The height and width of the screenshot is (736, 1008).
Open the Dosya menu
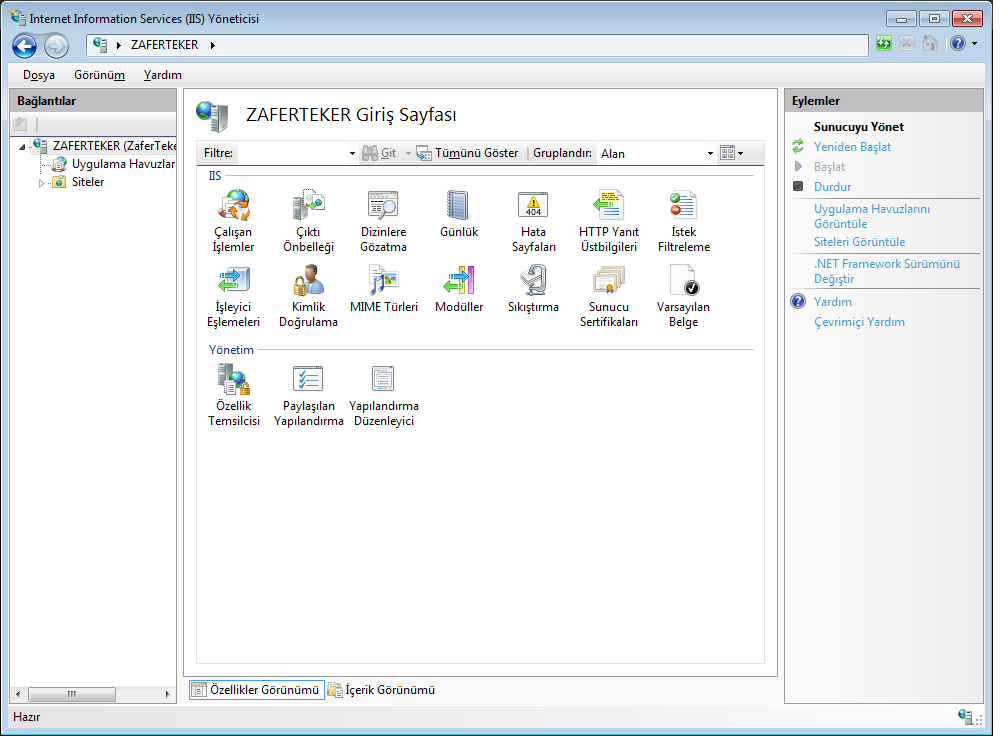tap(39, 75)
